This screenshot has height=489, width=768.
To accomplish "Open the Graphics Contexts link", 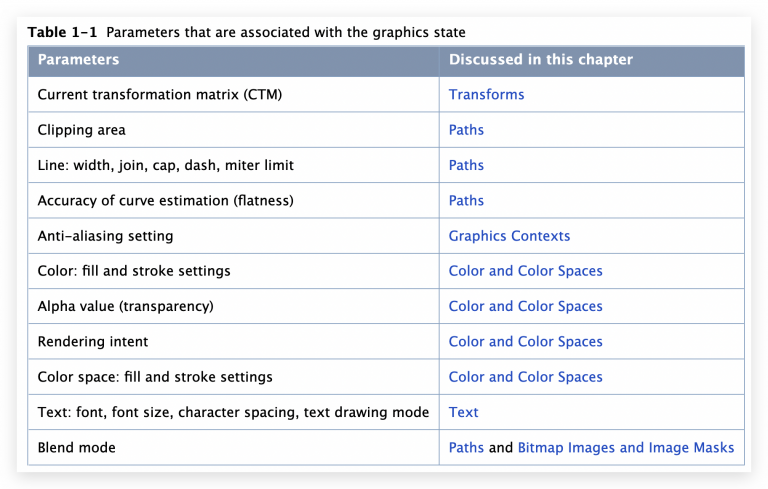I will pos(509,236).
